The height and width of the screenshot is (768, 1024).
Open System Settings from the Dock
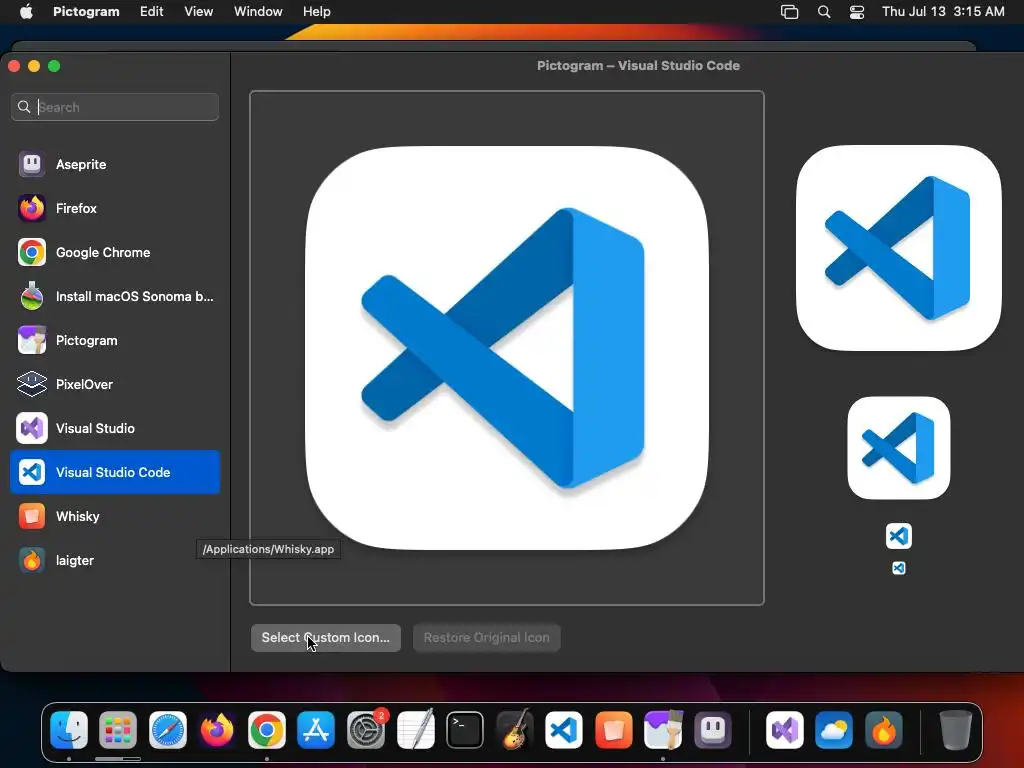[366, 729]
